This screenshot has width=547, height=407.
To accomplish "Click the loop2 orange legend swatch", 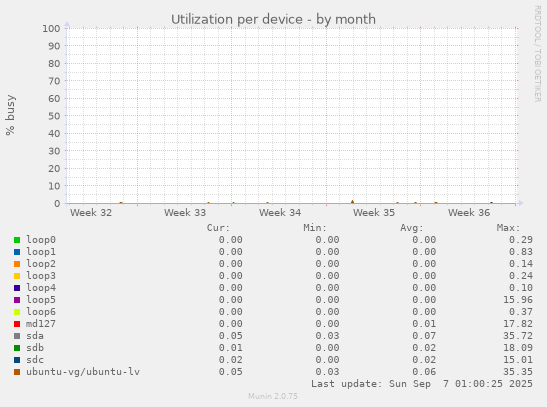I will point(17,264).
